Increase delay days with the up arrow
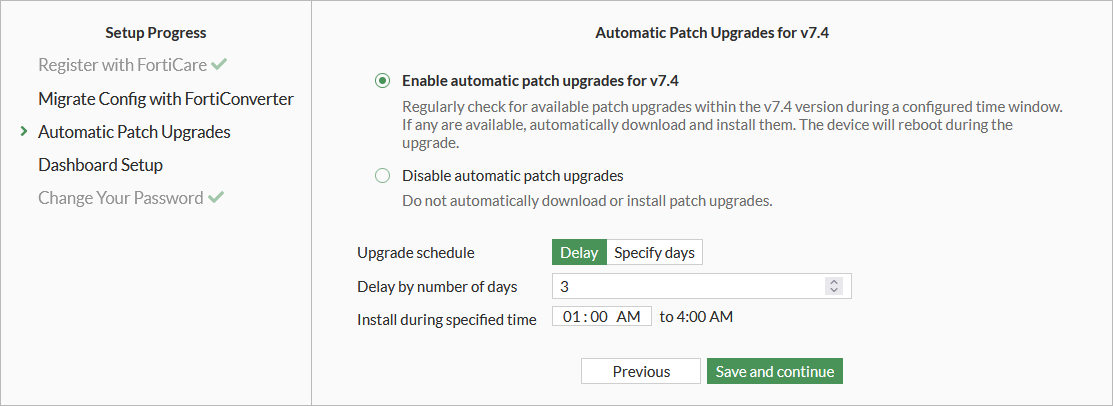 click(x=834, y=282)
